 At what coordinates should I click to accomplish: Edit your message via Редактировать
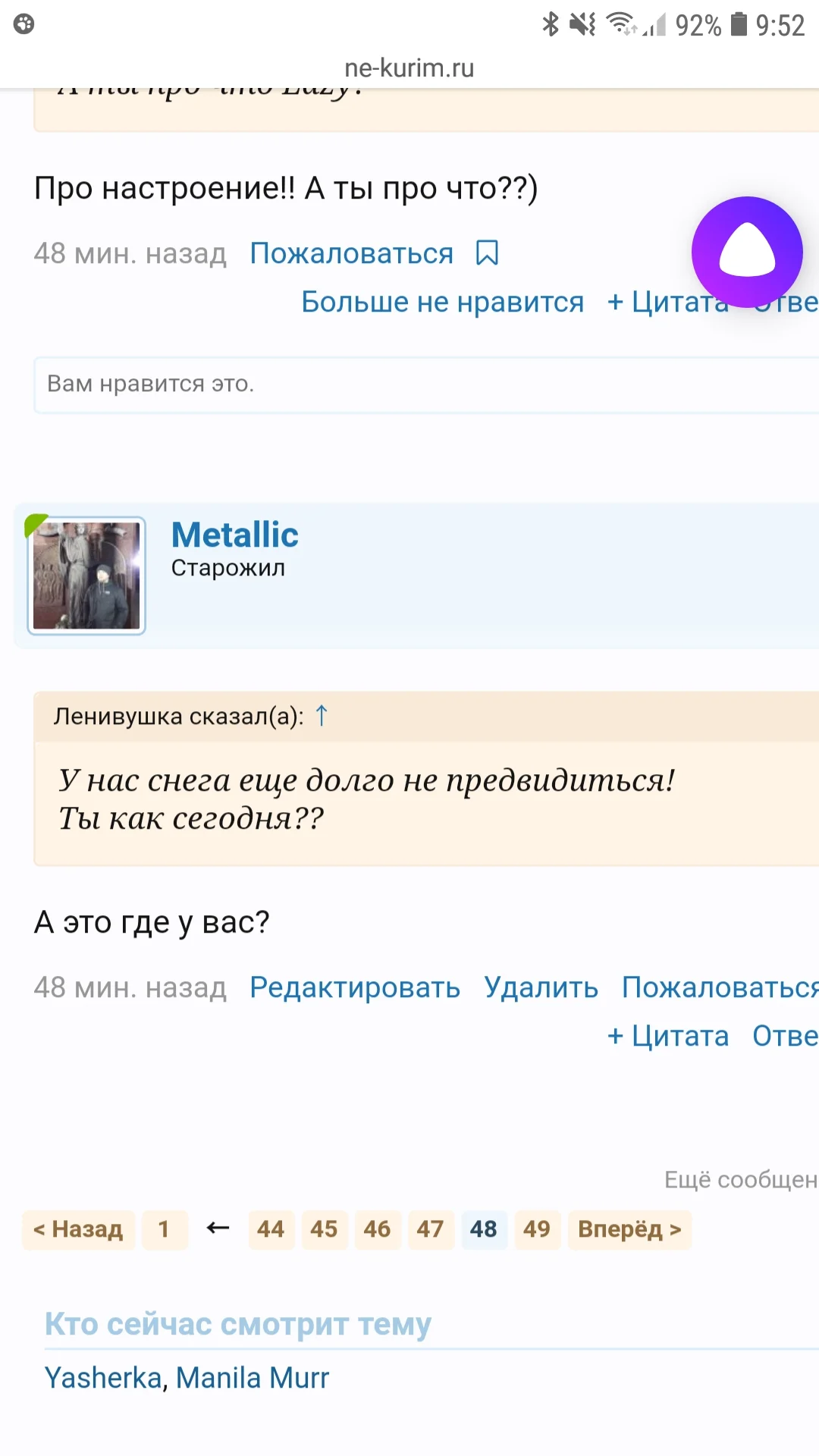(x=354, y=987)
